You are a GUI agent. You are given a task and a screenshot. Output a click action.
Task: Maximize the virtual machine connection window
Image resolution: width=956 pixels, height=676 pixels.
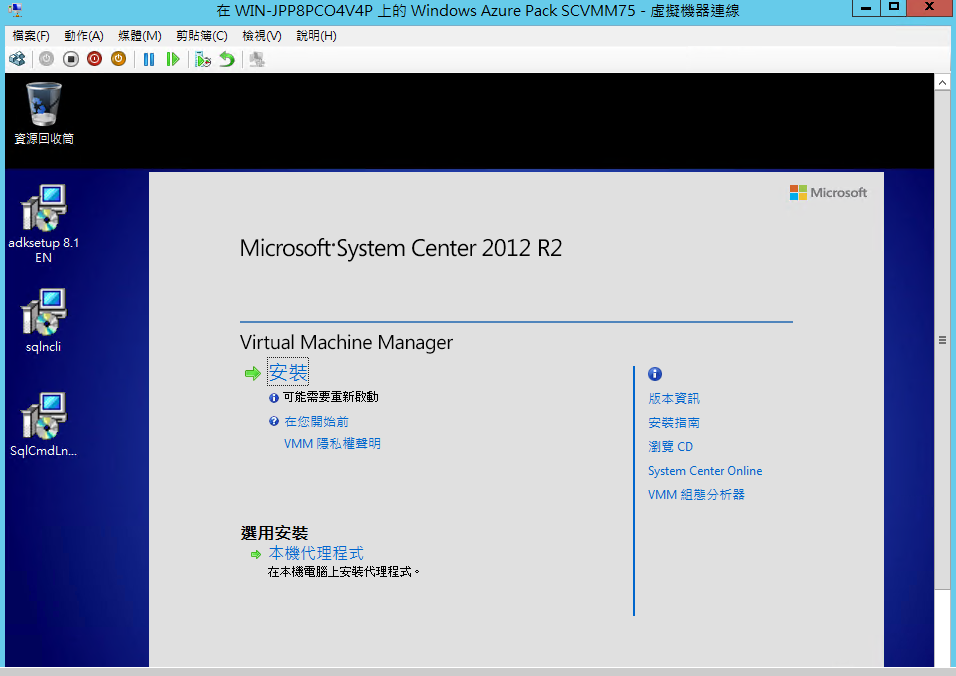(893, 8)
